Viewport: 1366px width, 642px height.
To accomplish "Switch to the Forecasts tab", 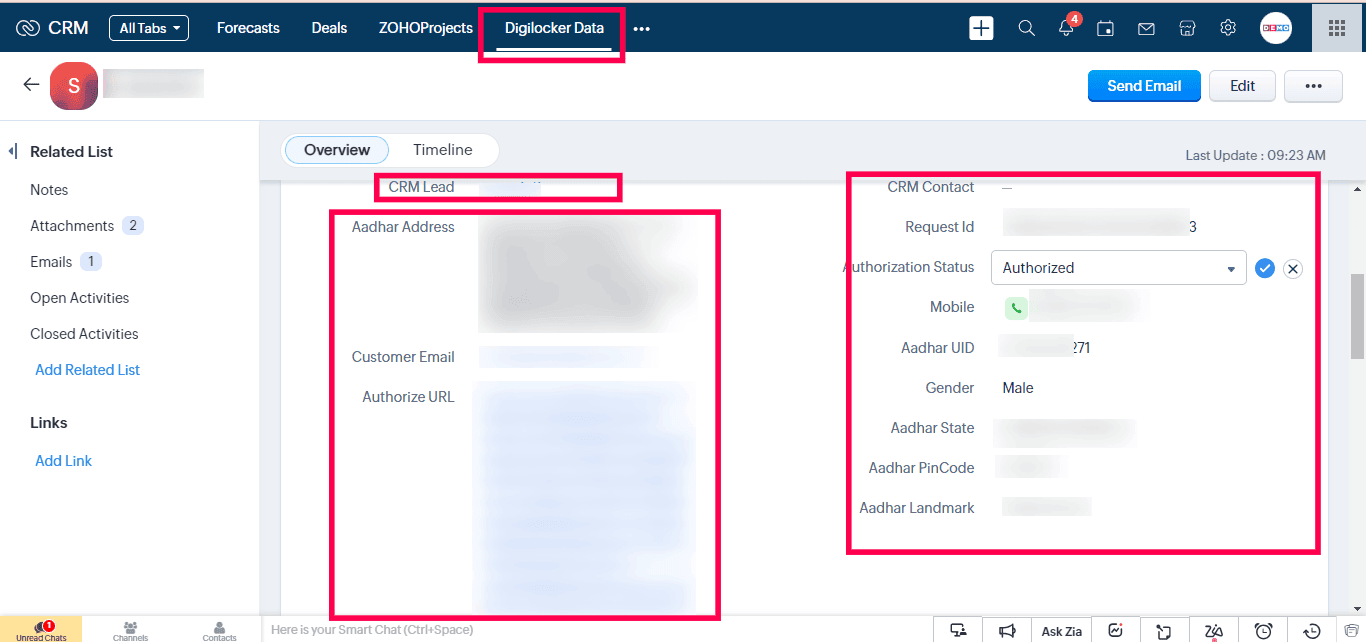I will 248,28.
